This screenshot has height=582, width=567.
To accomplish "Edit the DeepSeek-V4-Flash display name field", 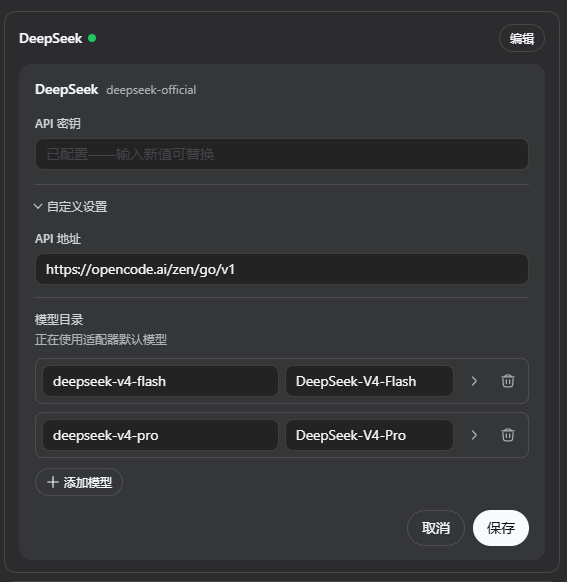I will pyautogui.click(x=369, y=381).
